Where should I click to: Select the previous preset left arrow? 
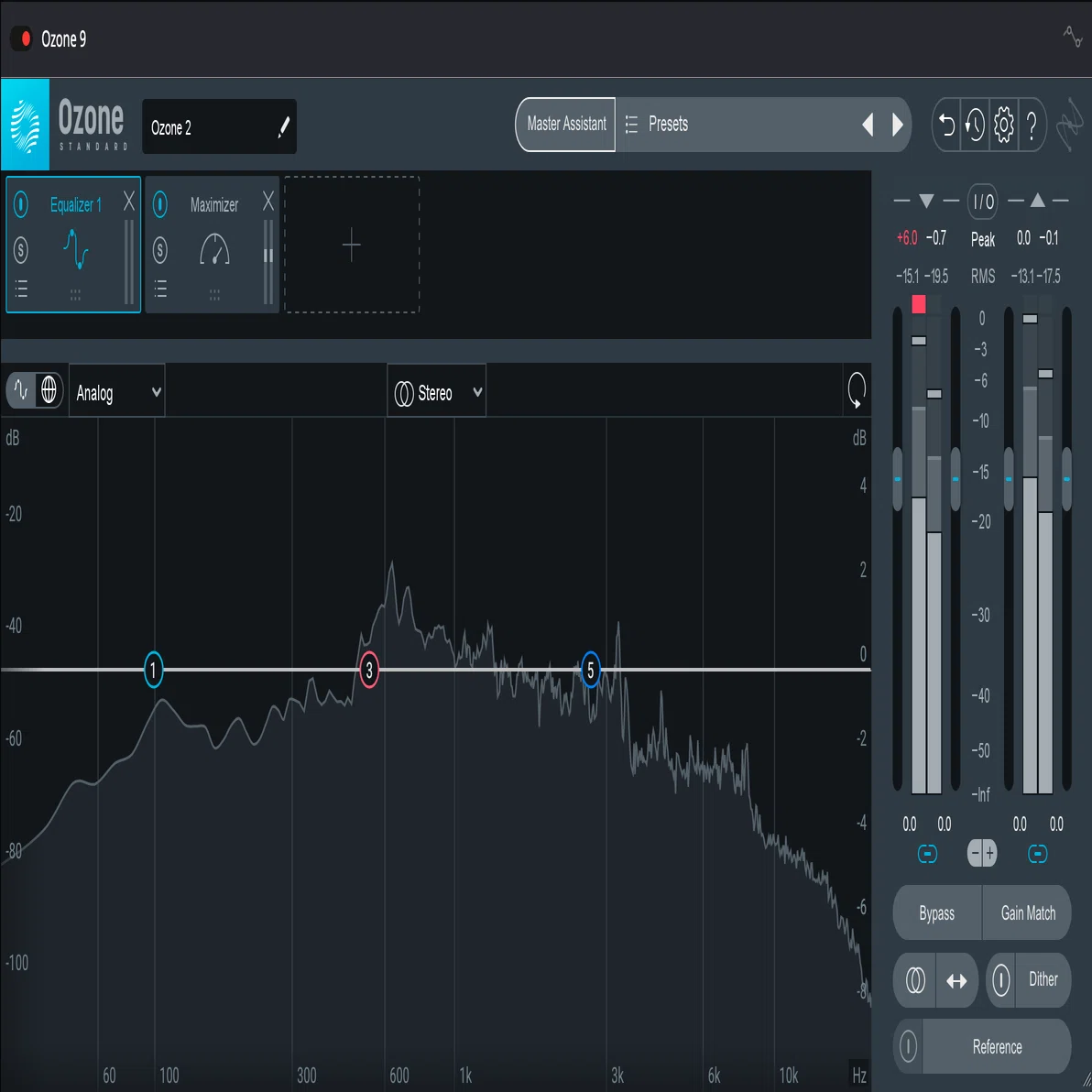[868, 125]
